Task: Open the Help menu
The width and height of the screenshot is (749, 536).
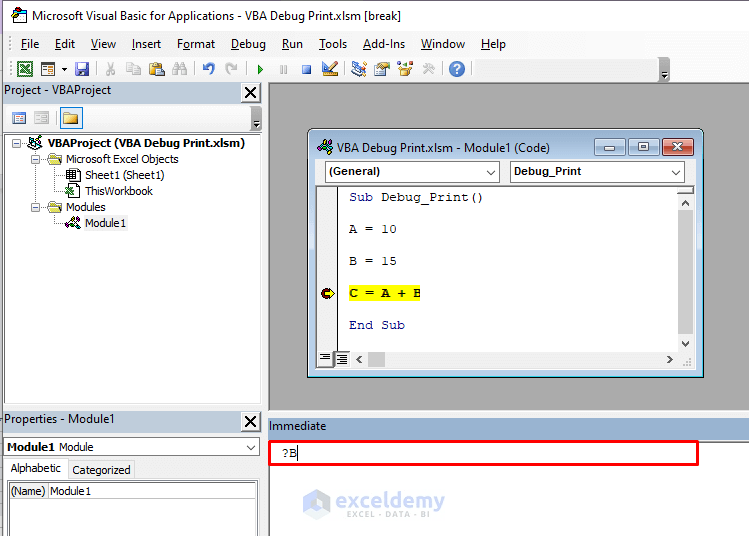Action: pos(493,44)
